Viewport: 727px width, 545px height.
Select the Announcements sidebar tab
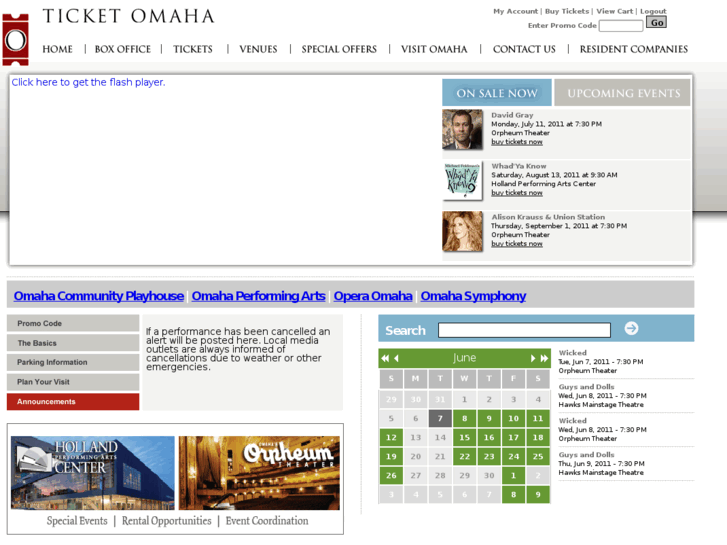point(73,402)
